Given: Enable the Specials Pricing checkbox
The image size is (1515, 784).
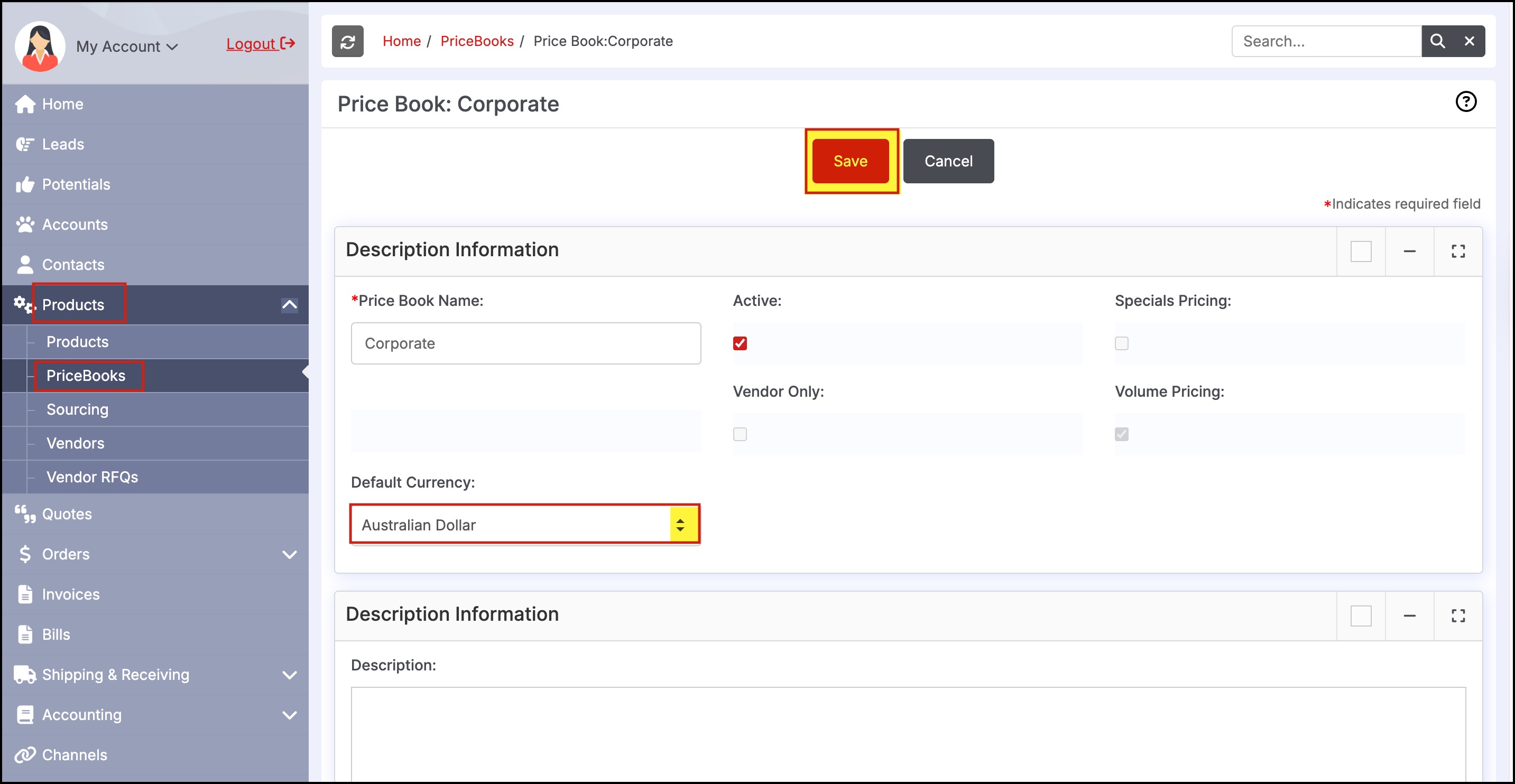Looking at the screenshot, I should 1122,343.
